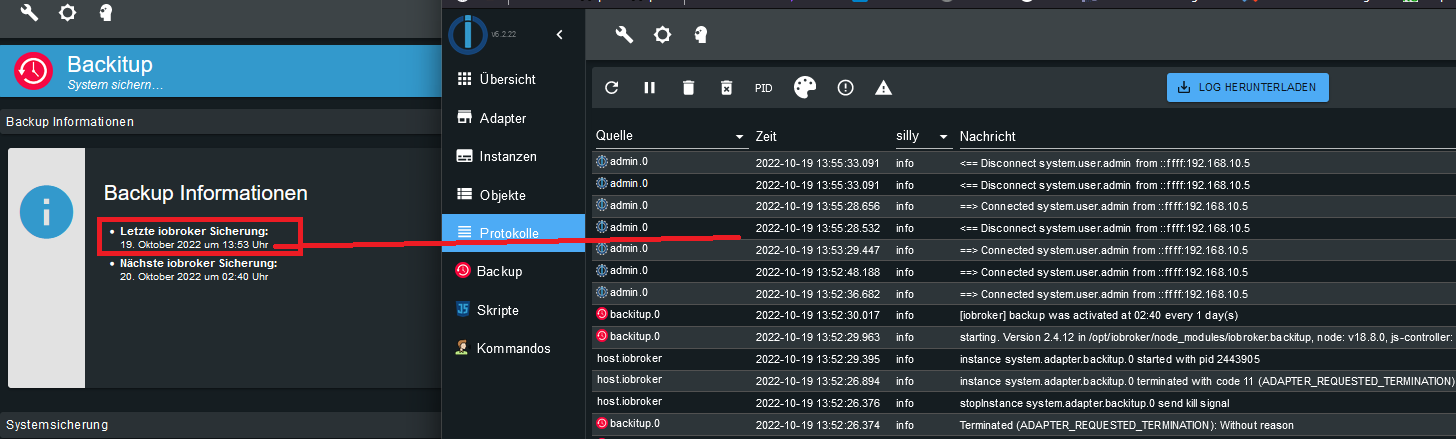Viewport: 1456px width, 439px height.
Task: Click host.iobroker source at 13:52:29.395
Action: click(630, 358)
